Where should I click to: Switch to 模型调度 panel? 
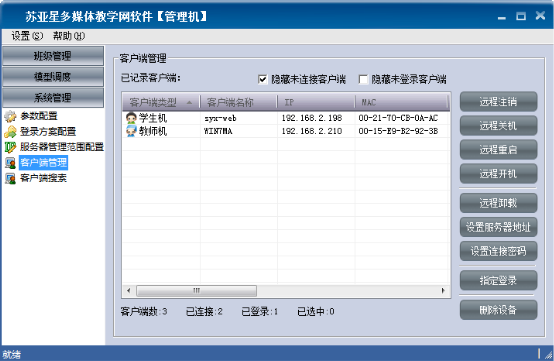click(x=53, y=77)
